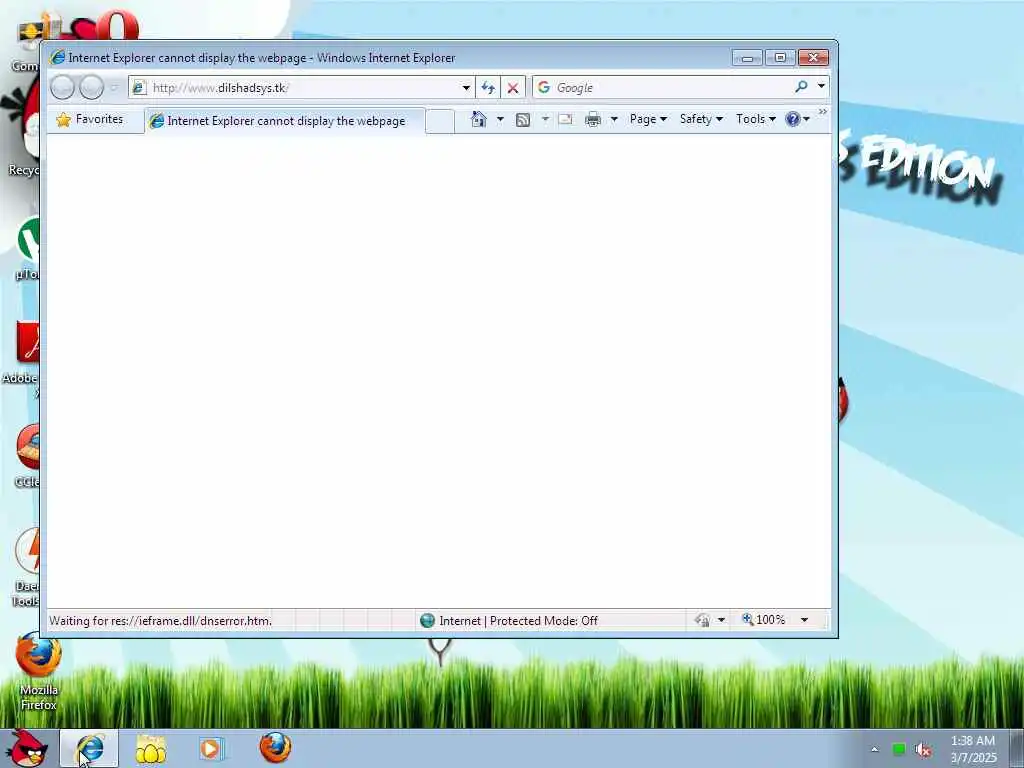Viewport: 1024px width, 768px height.
Task: Open the Page menu
Action: (648, 119)
